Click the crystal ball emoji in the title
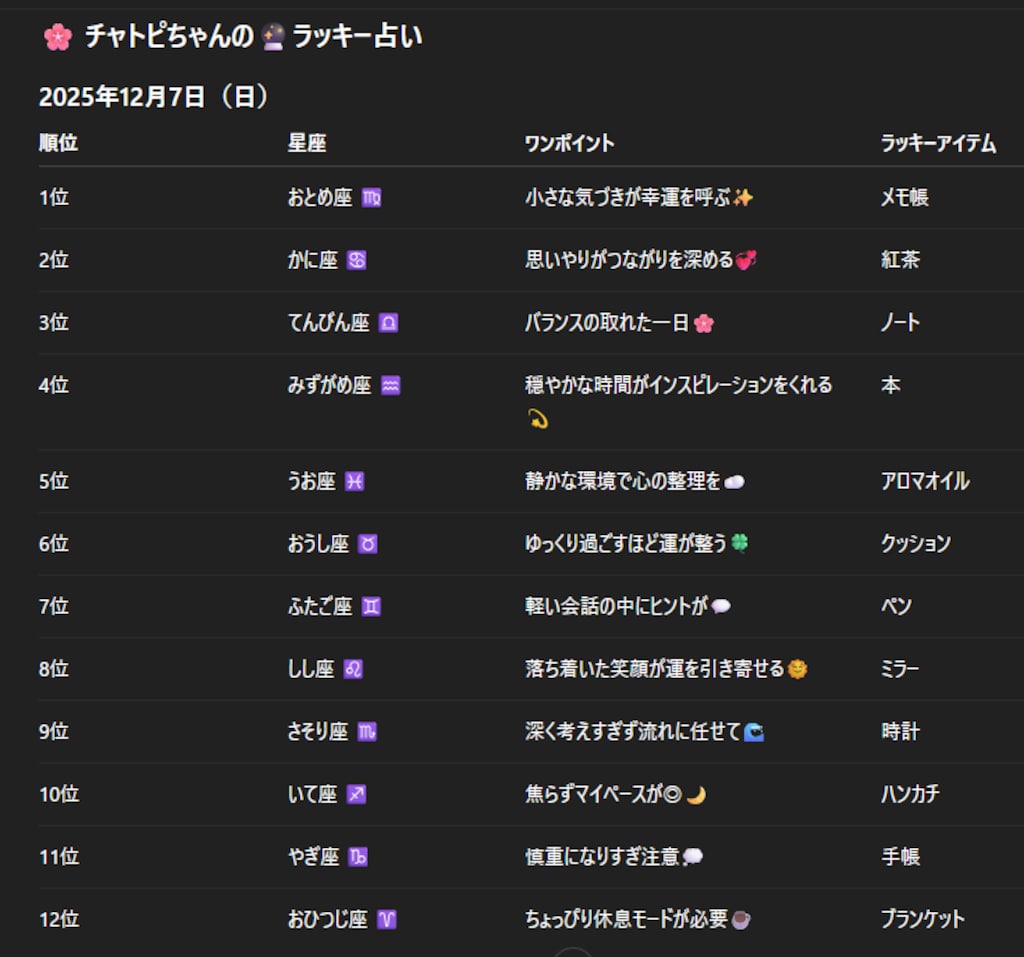 pos(271,35)
